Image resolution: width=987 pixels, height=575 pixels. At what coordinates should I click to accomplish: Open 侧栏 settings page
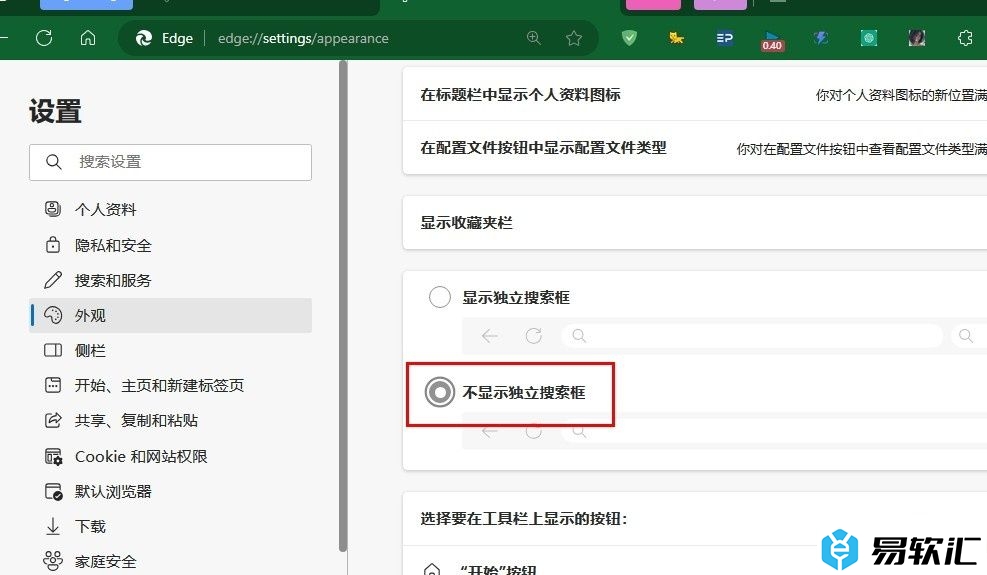pyautogui.click(x=90, y=351)
